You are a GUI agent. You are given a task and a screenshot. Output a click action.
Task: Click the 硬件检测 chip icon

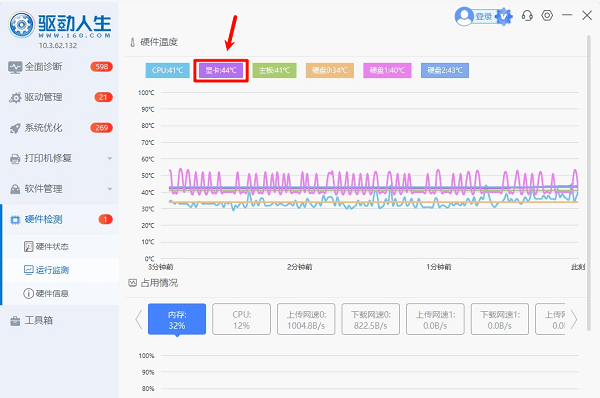point(15,220)
